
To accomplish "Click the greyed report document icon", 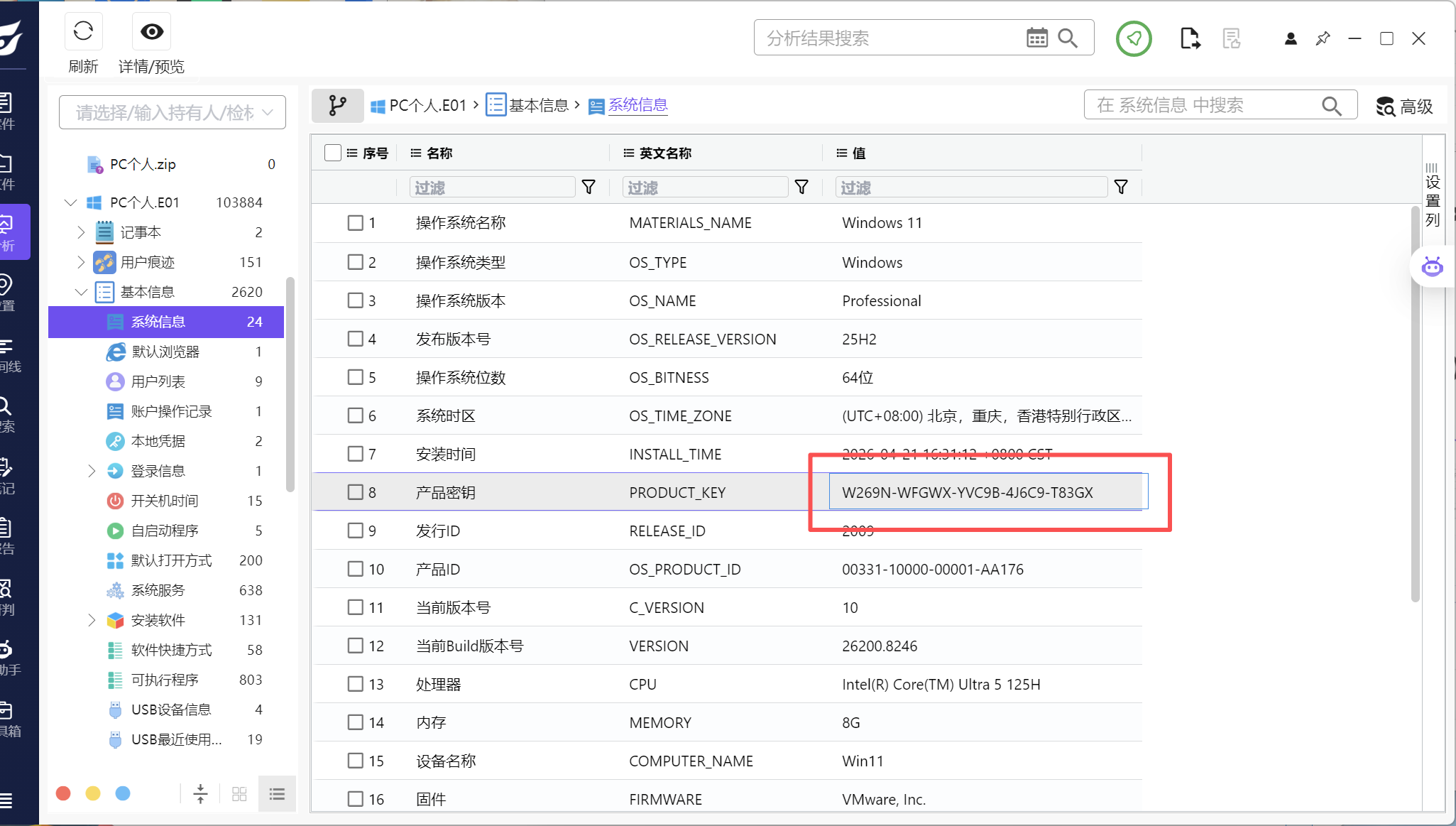I will pyautogui.click(x=1232, y=38).
